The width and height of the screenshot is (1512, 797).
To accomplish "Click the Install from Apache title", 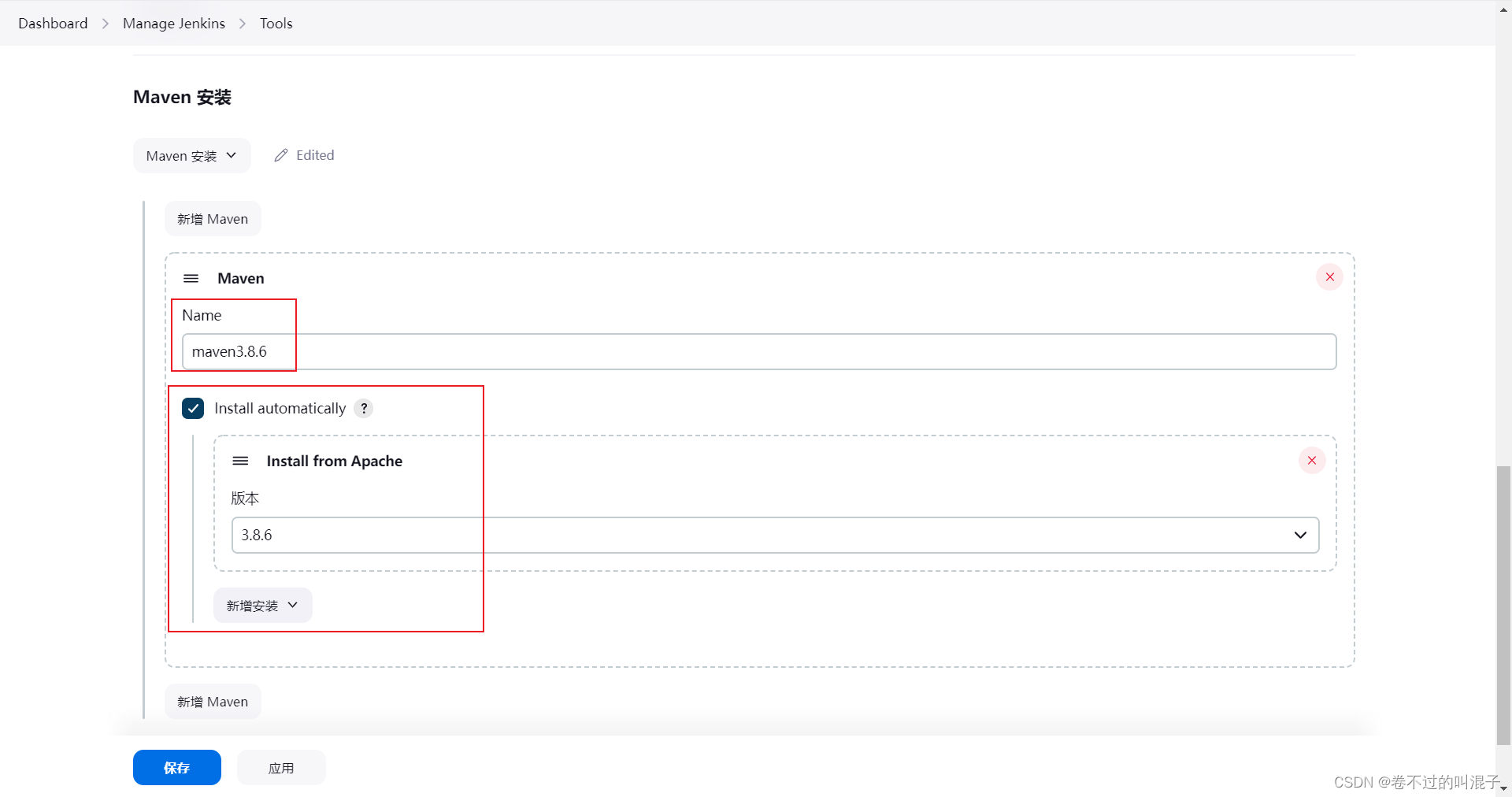I will (335, 462).
